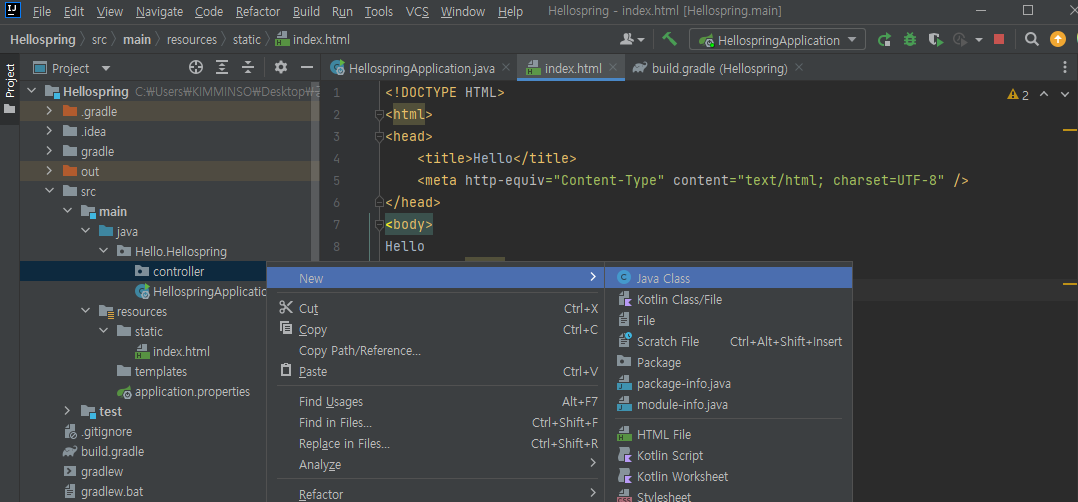Go to next highlighted problem arrow
The image size is (1078, 502).
click(x=1064, y=94)
